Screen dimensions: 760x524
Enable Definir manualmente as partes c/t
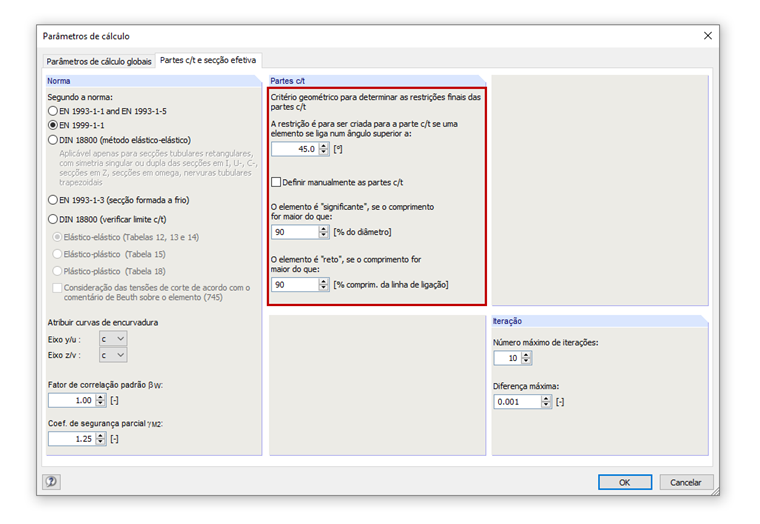276,182
